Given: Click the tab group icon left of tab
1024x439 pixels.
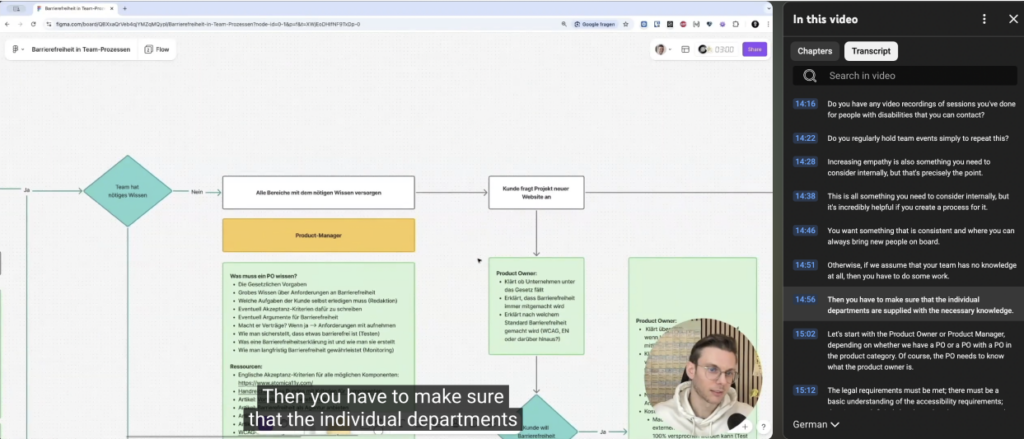Looking at the screenshot, I should coord(16,8).
